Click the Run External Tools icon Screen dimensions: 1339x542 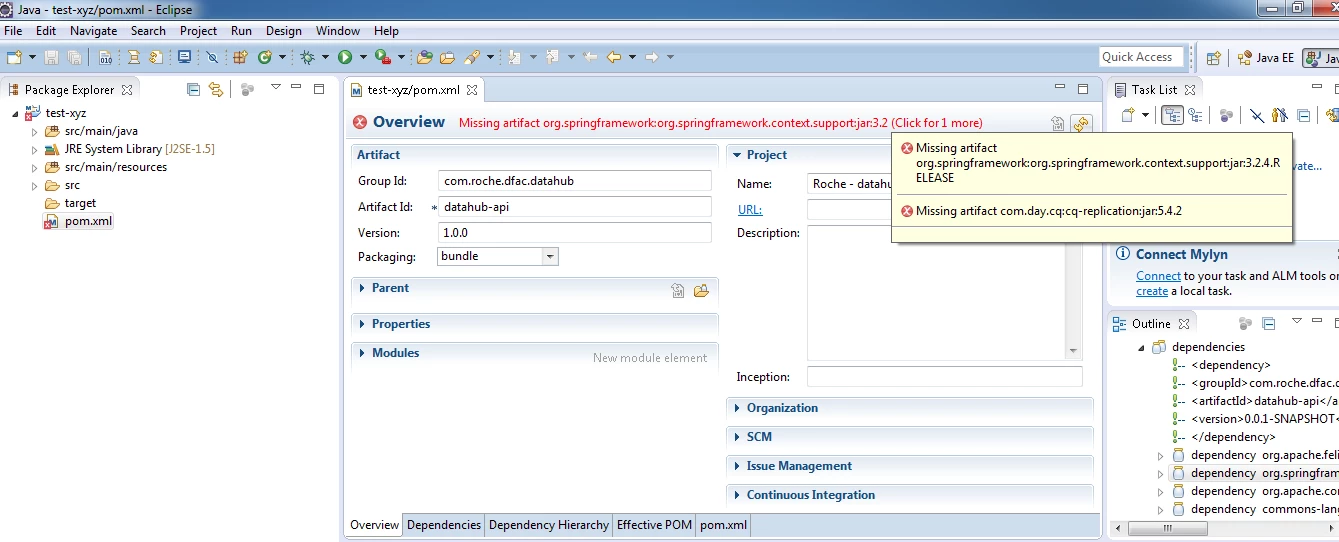pyautogui.click(x=382, y=58)
